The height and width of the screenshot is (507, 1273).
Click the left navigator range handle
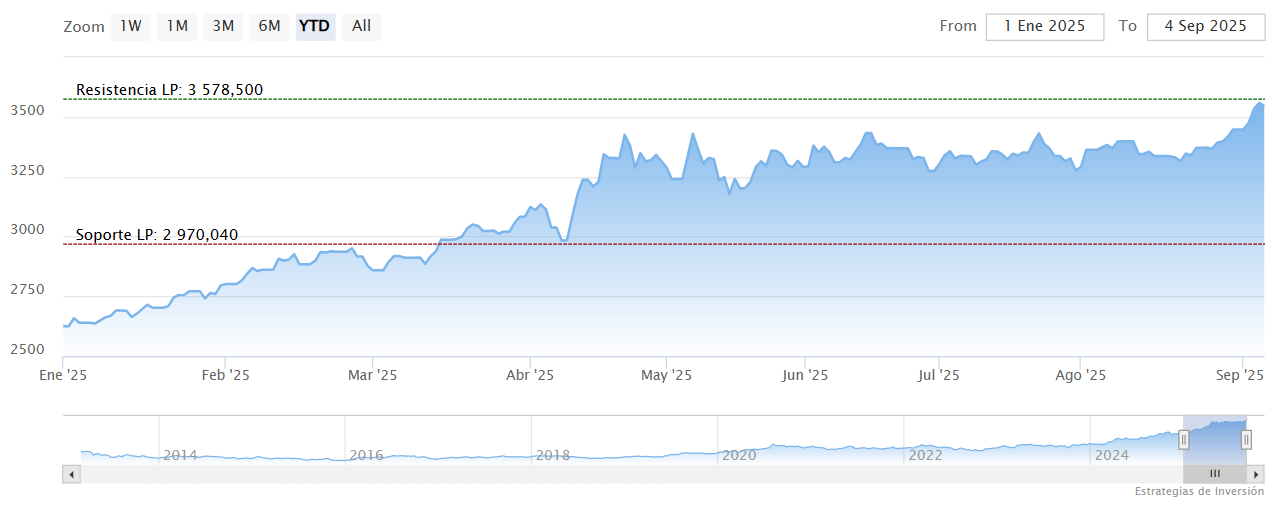[x=1184, y=440]
